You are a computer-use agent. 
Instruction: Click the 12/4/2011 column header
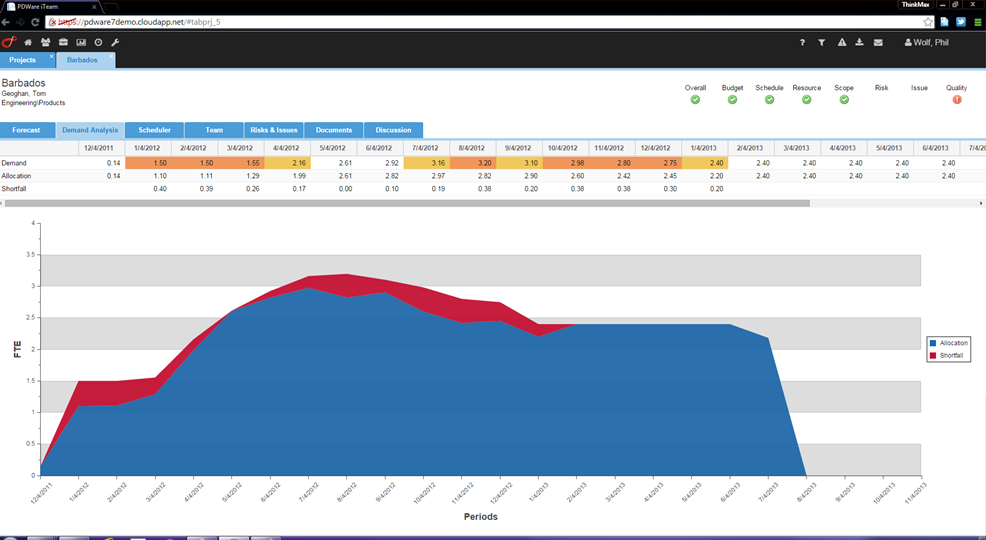pyautogui.click(x=99, y=148)
